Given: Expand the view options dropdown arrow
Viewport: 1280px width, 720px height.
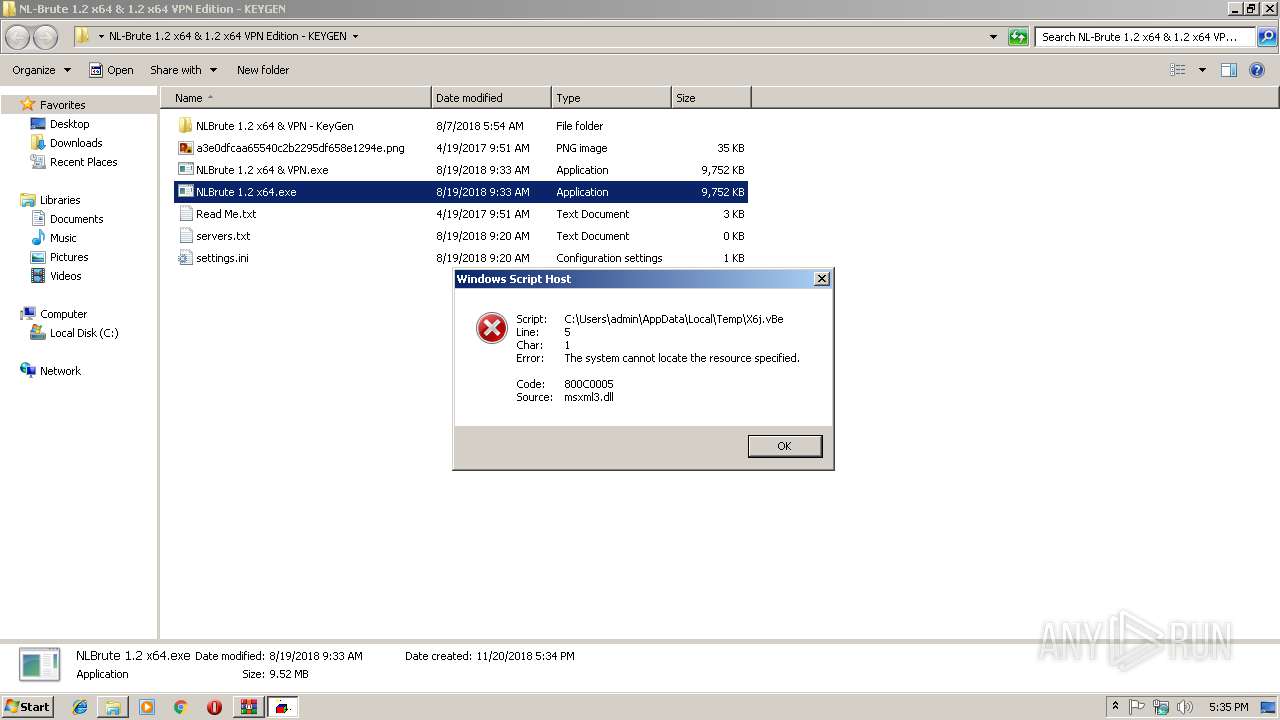Looking at the screenshot, I should coord(1202,70).
